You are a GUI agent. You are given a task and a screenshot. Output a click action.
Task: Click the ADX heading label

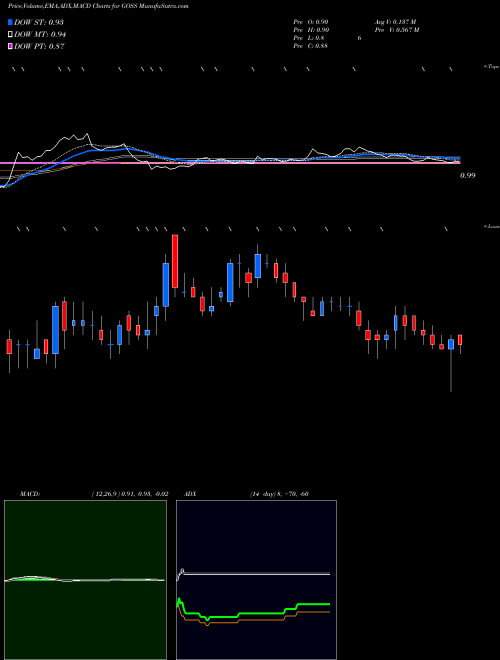click(191, 494)
